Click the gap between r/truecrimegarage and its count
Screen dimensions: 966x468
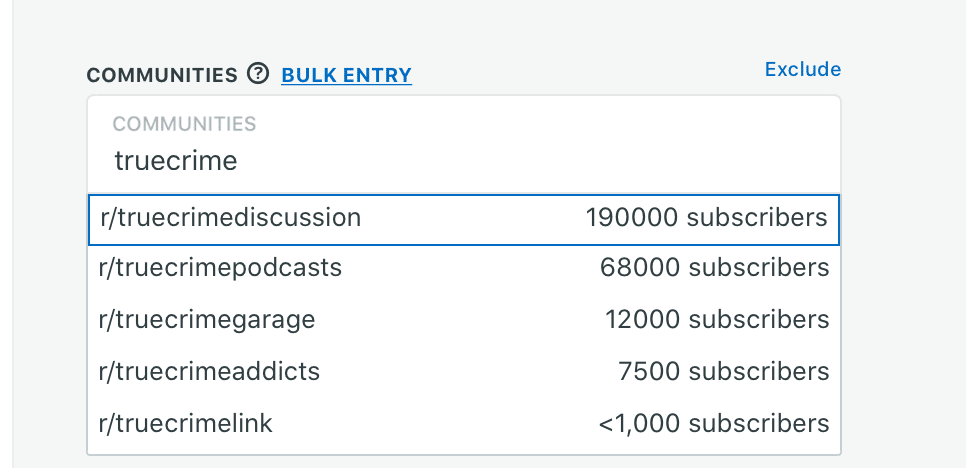(x=460, y=320)
